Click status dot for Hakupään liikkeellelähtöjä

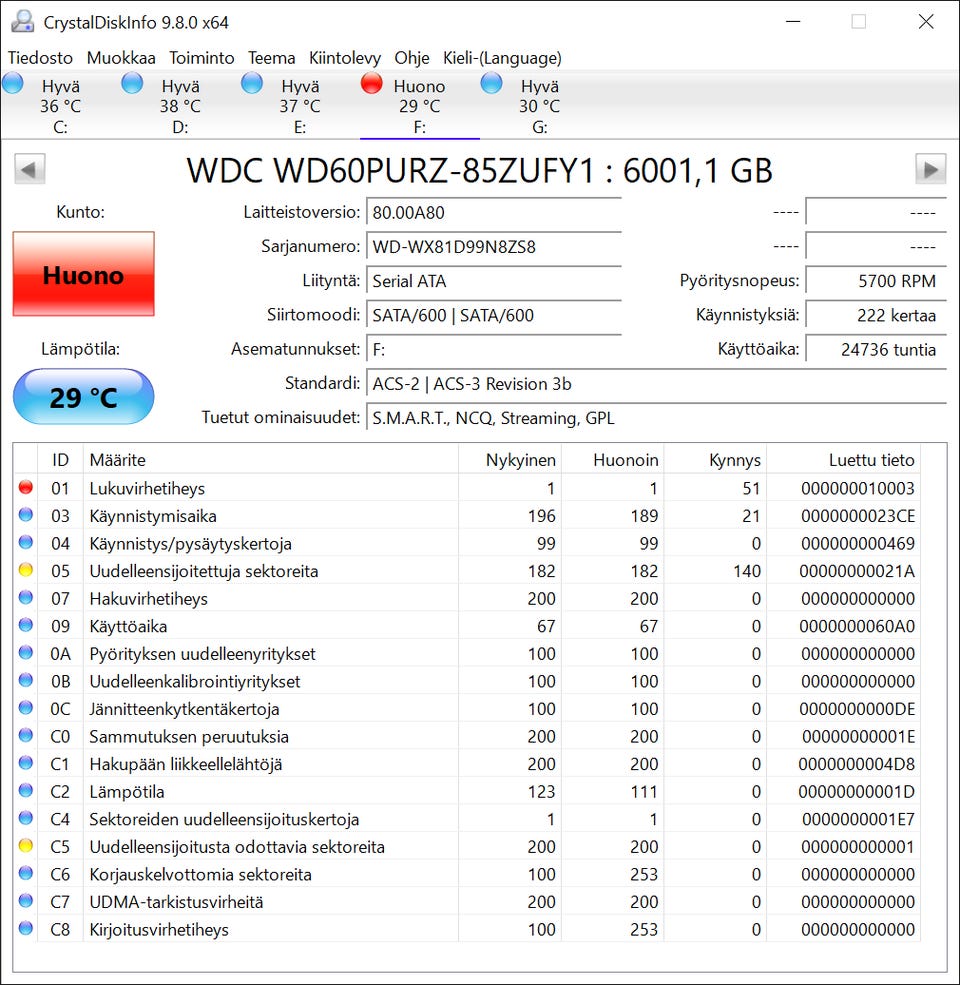(x=26, y=763)
